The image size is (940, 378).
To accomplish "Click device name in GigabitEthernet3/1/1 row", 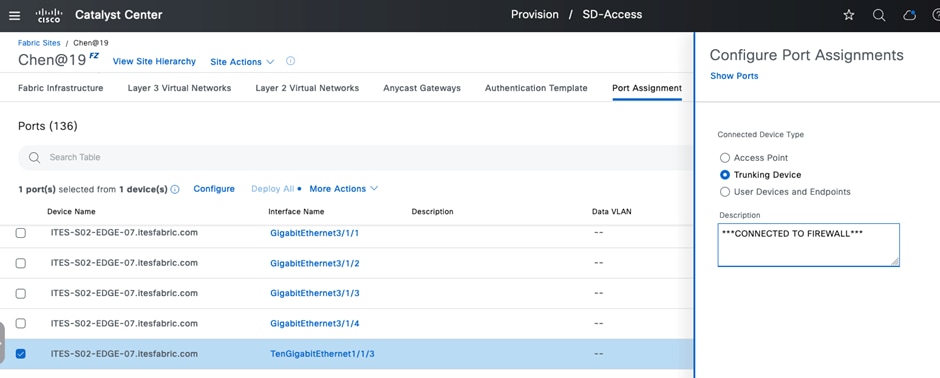I will (x=124, y=232).
